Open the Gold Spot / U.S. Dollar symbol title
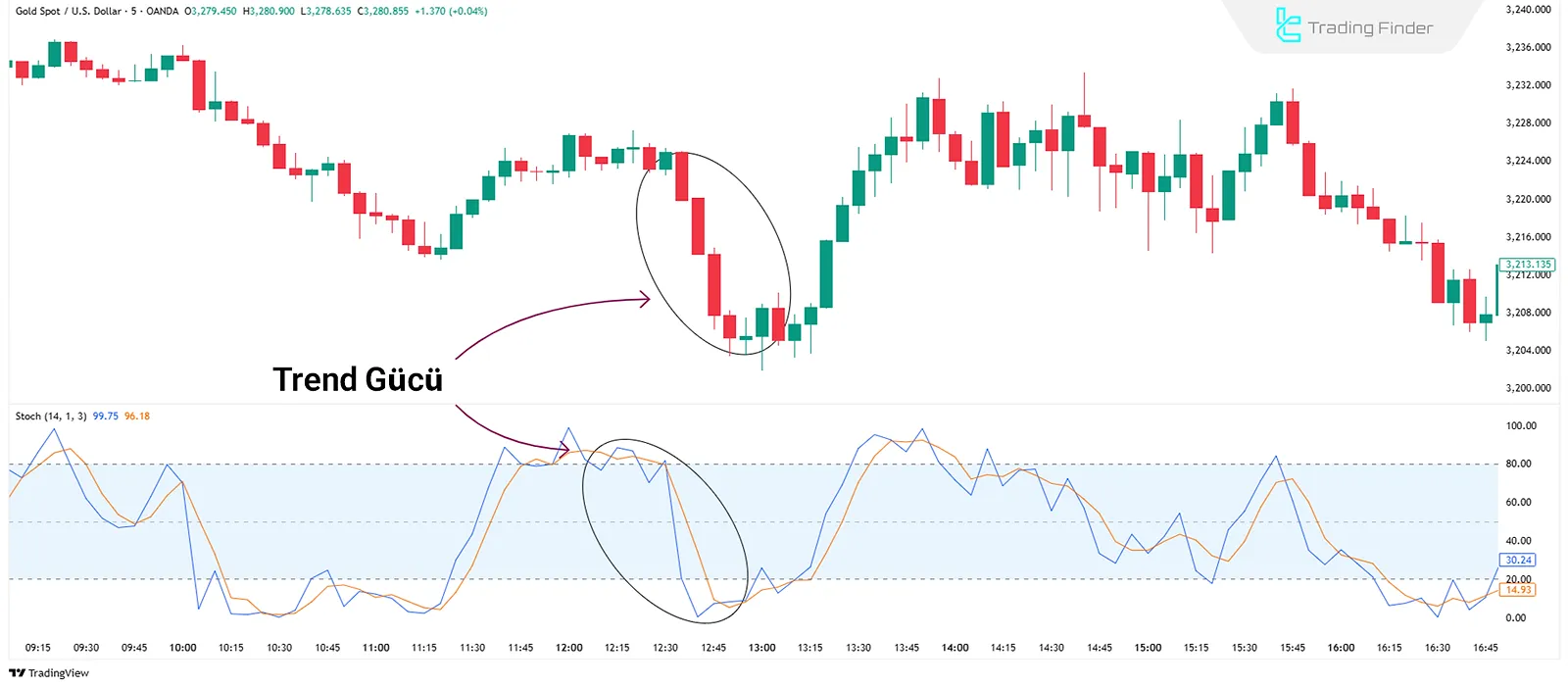This screenshot has height=686, width=1568. [x=69, y=12]
